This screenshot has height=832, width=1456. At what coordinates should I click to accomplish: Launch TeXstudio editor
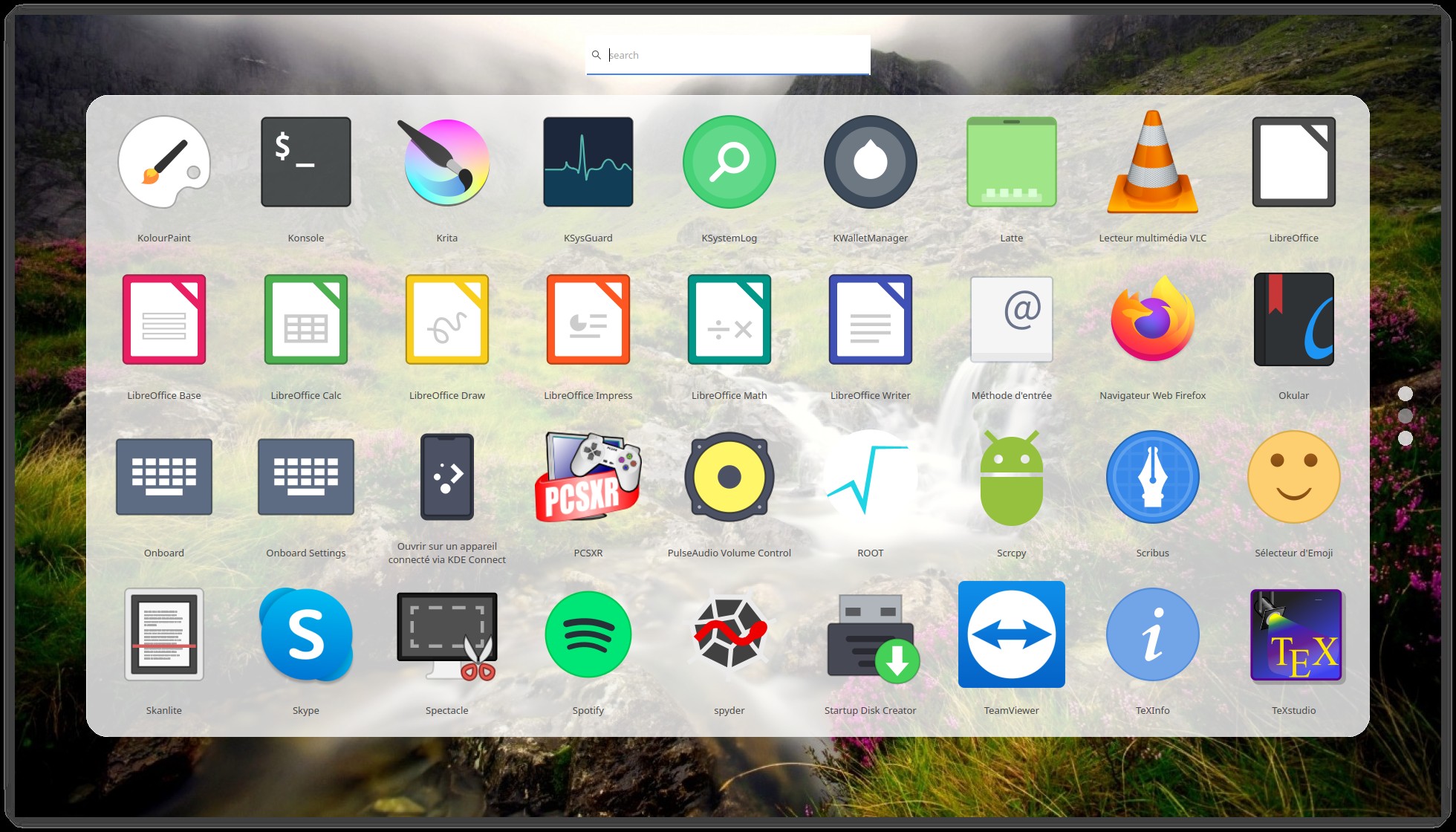pyautogui.click(x=1293, y=634)
